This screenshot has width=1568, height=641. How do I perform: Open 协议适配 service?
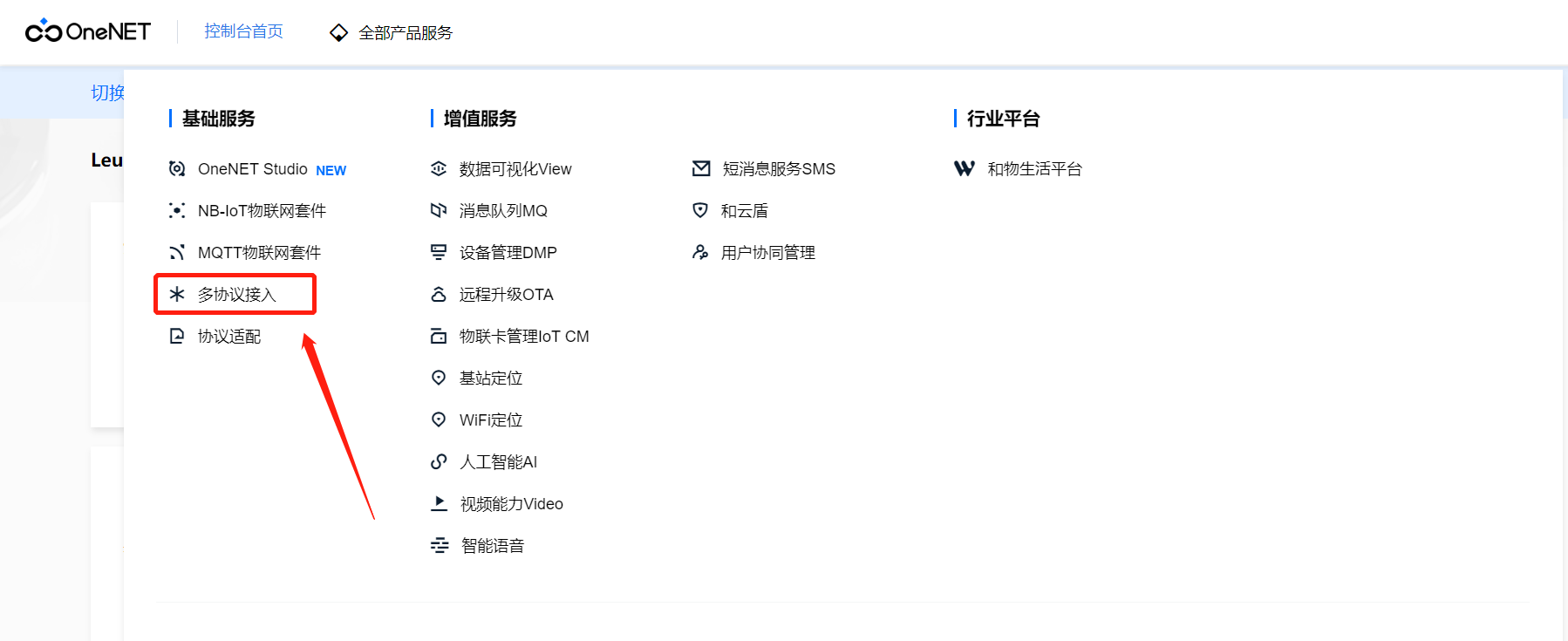pos(229,337)
